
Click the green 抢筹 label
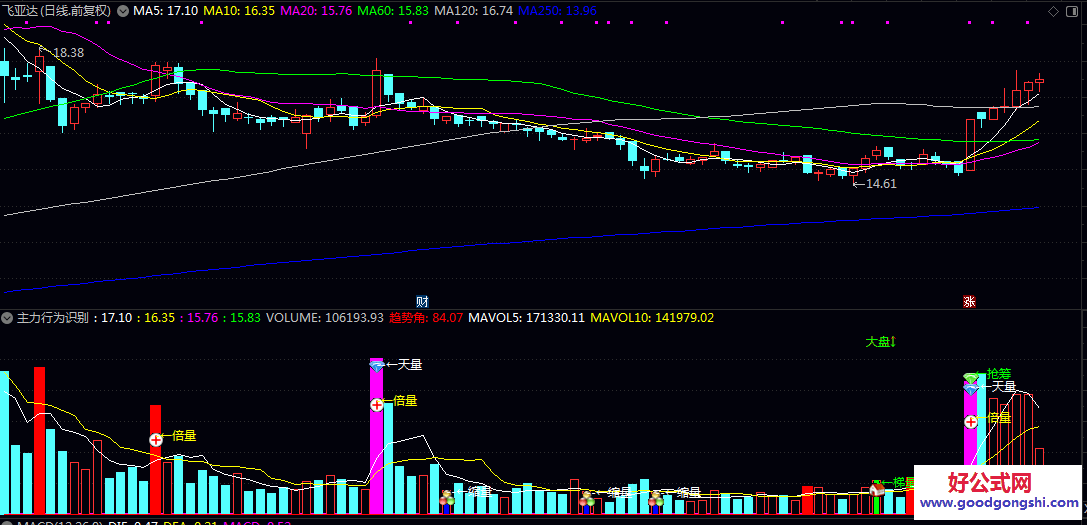pos(999,374)
